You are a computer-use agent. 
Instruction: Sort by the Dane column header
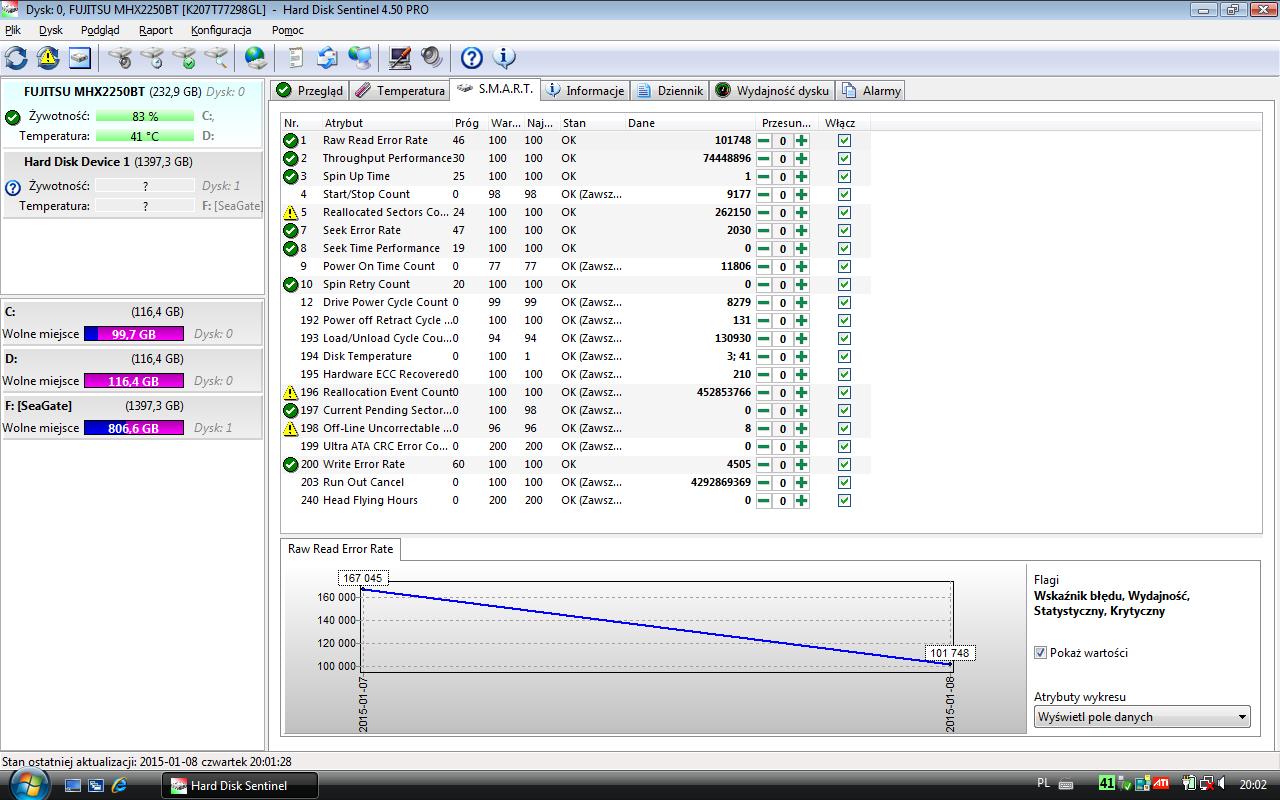click(689, 123)
